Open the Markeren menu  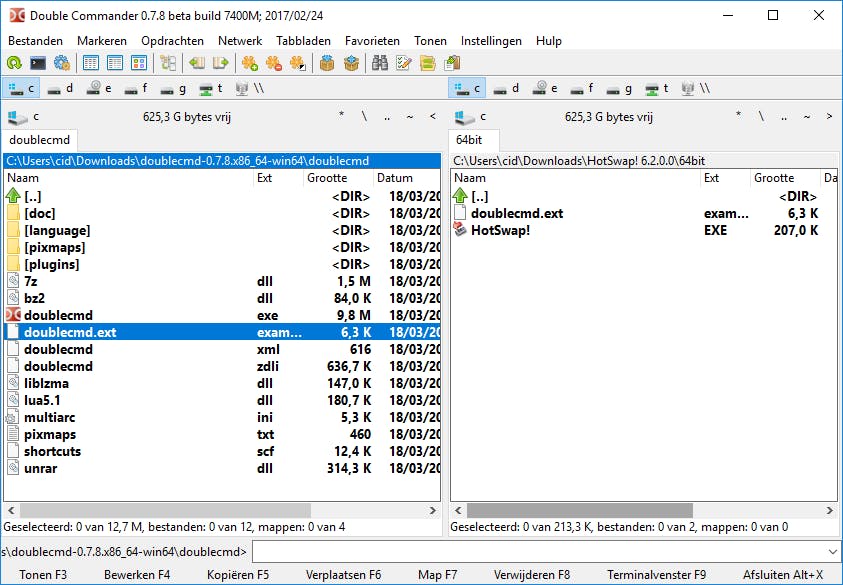point(102,41)
